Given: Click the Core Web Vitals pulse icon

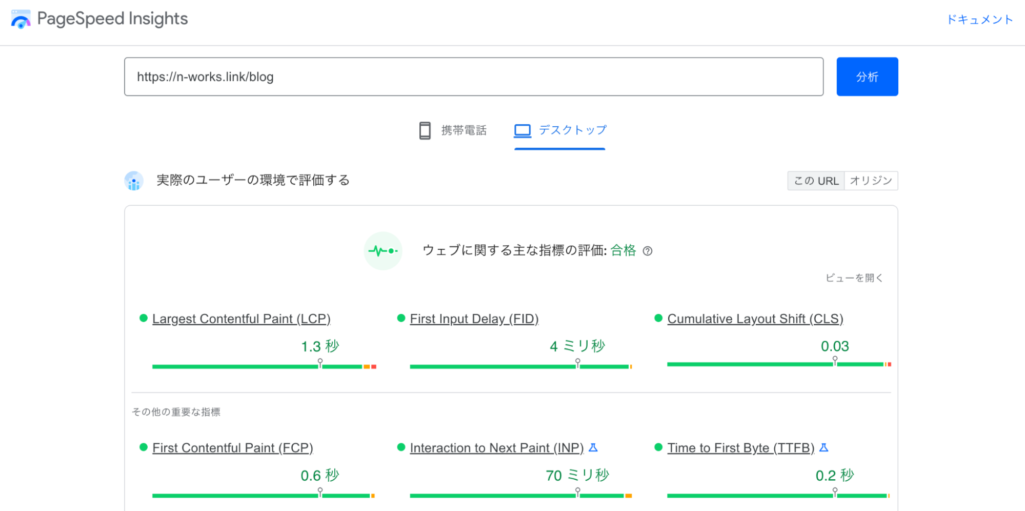Looking at the screenshot, I should point(382,251).
